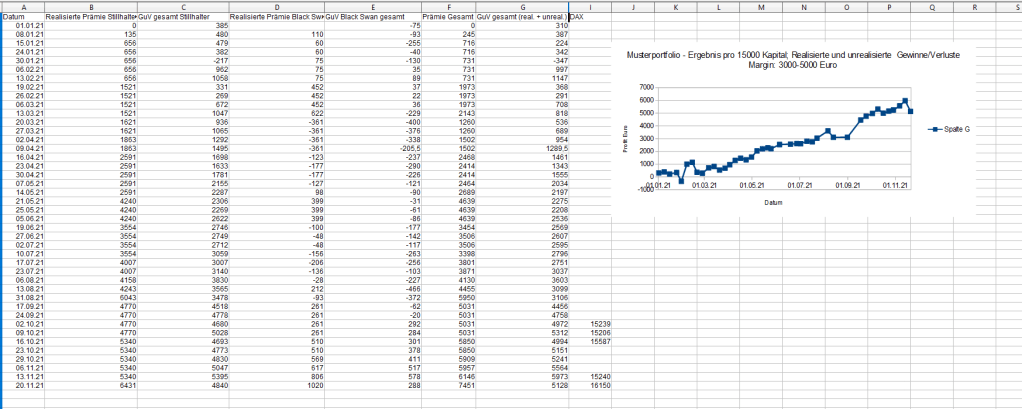1022x409 pixels.
Task: Click the chart's Datum axis title
Action: point(772,201)
